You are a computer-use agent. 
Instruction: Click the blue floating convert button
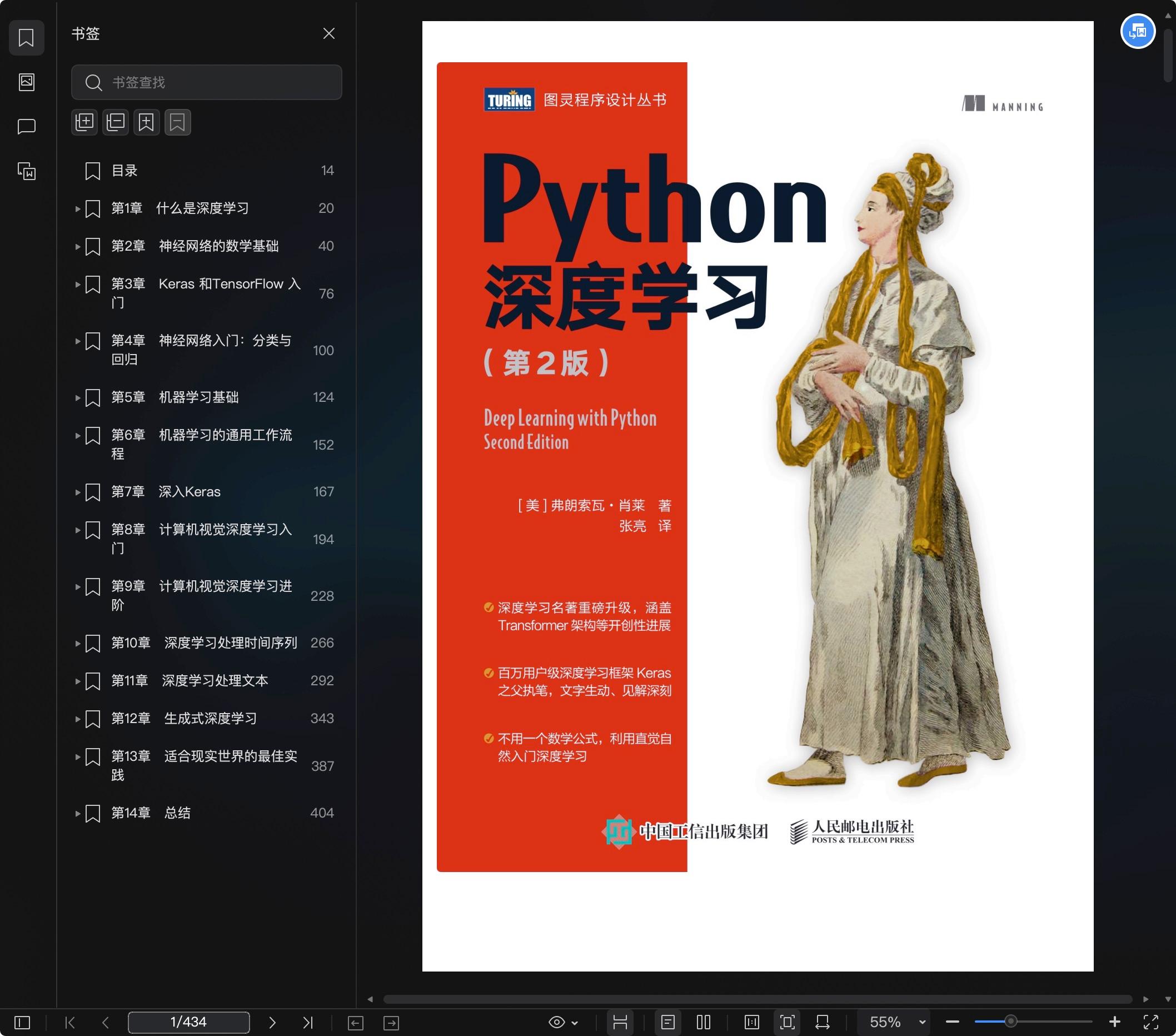[1138, 31]
